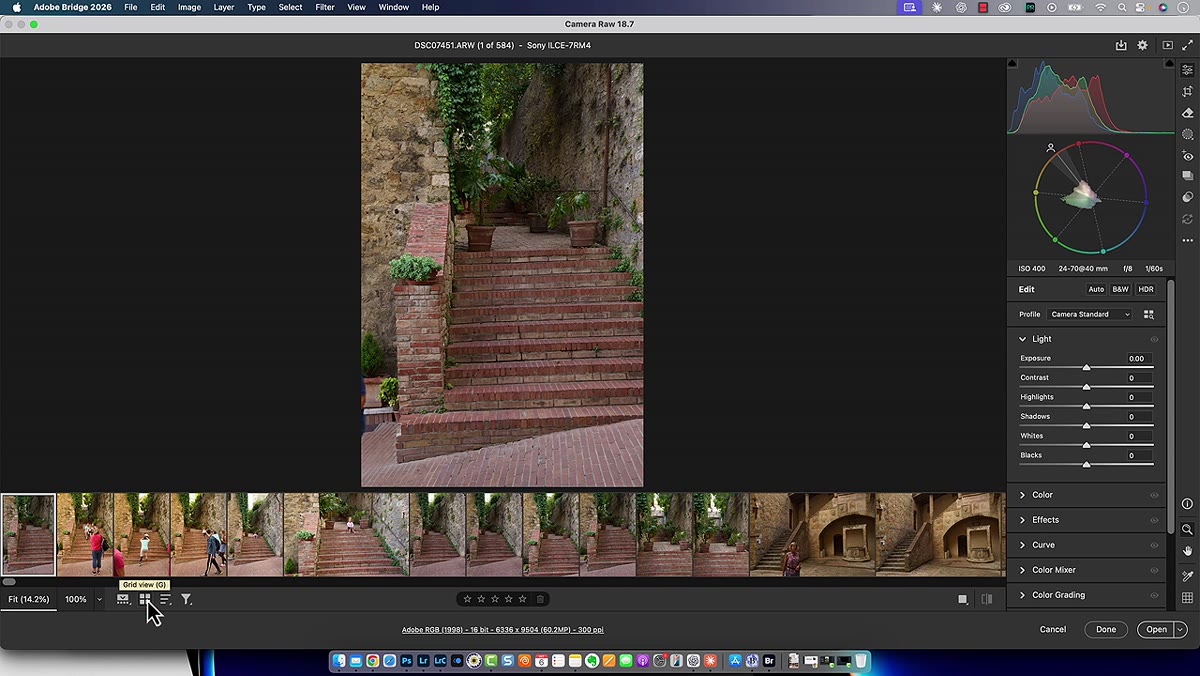Toggle full screen mode icon
Image resolution: width=1200 pixels, height=676 pixels.
1188,45
